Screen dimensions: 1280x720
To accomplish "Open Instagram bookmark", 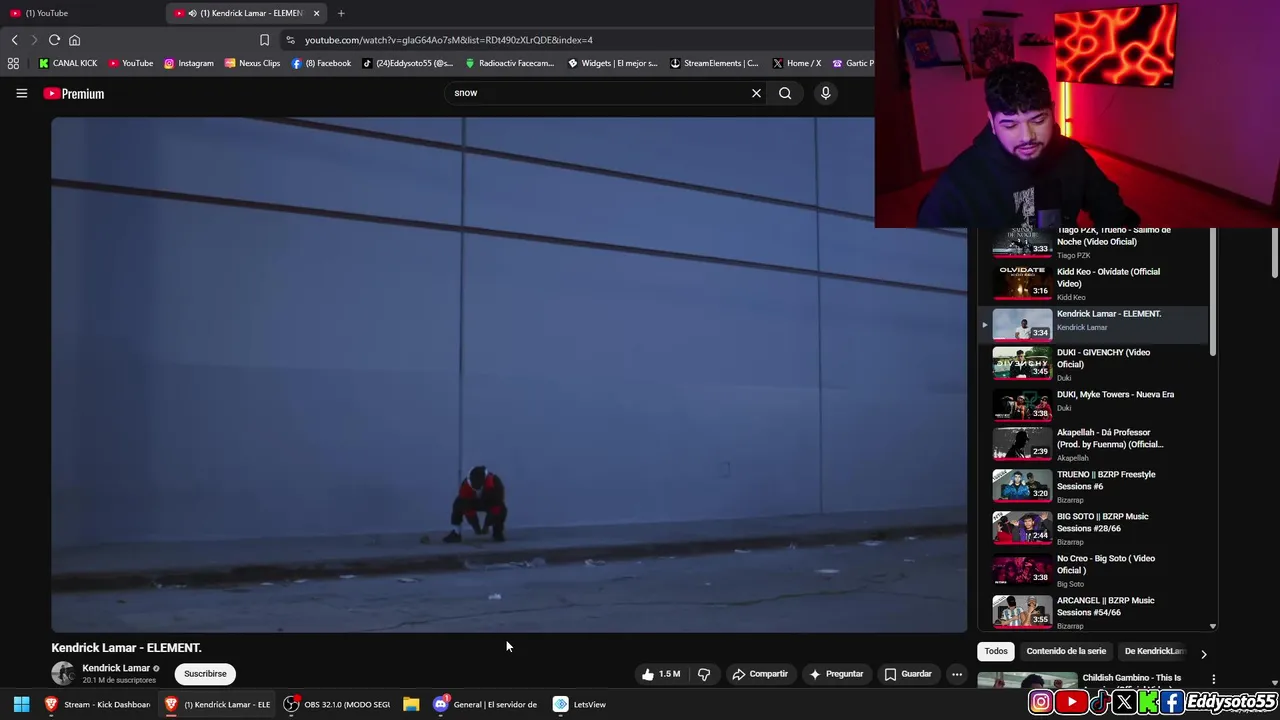I will click(x=189, y=63).
